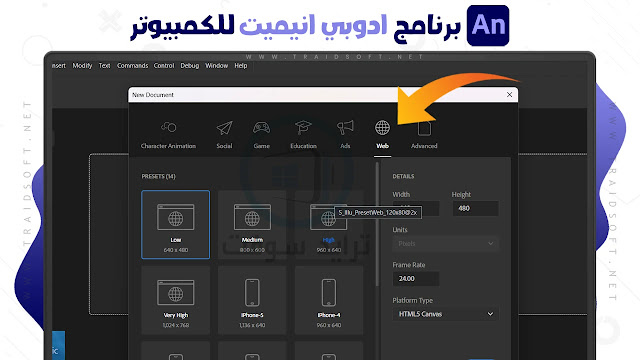This screenshot has height=360, width=640.
Task: Choose the Ads megaphone icon
Action: pyautogui.click(x=345, y=128)
